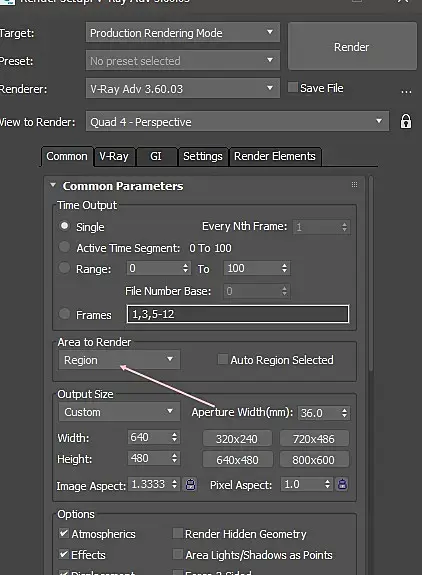422x575 pixels.
Task: Click the Common Parameters rollout grip icon
Action: pyautogui.click(x=354, y=184)
